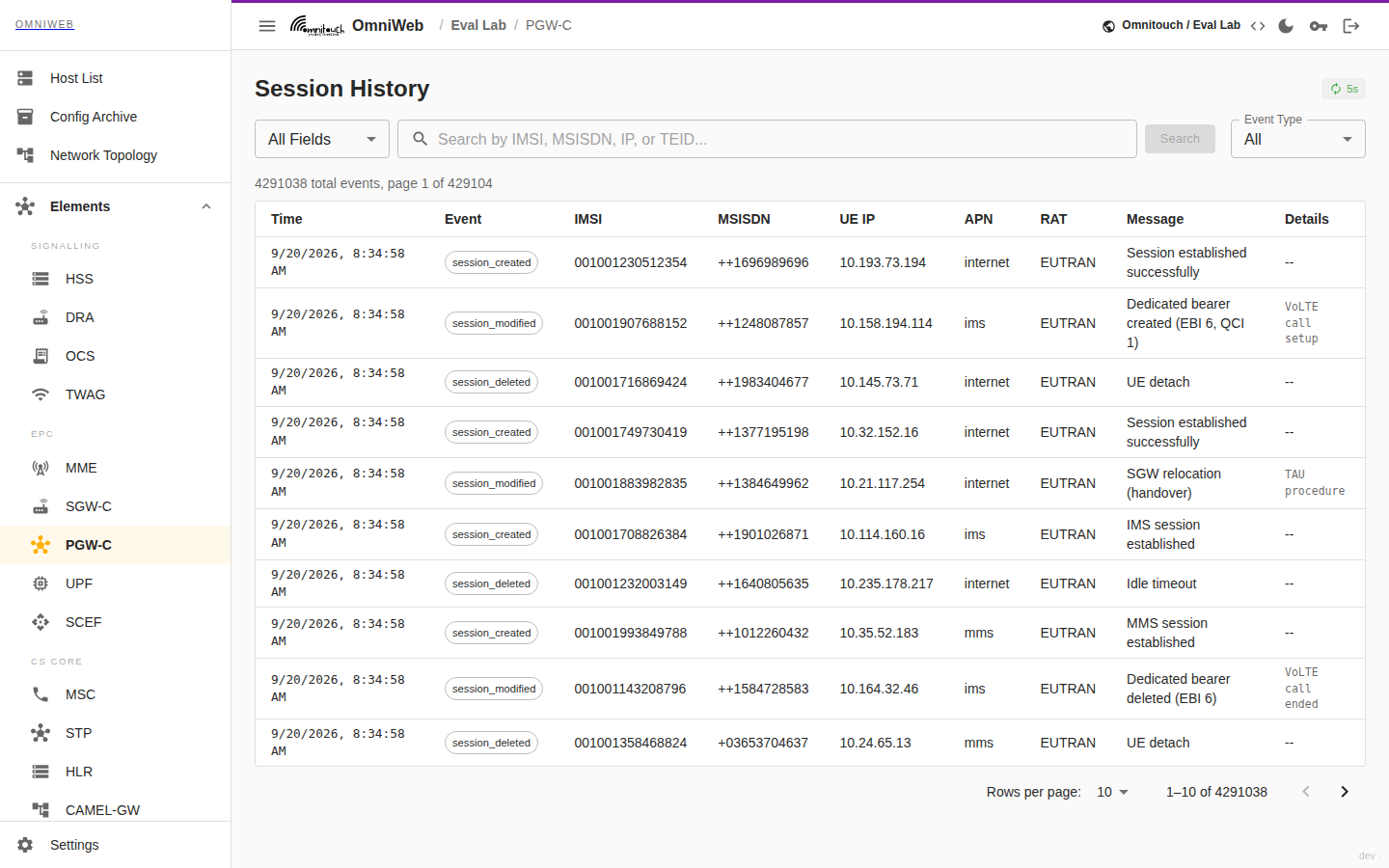
Task: Select PGW-C in the sidebar
Action: coord(116,545)
